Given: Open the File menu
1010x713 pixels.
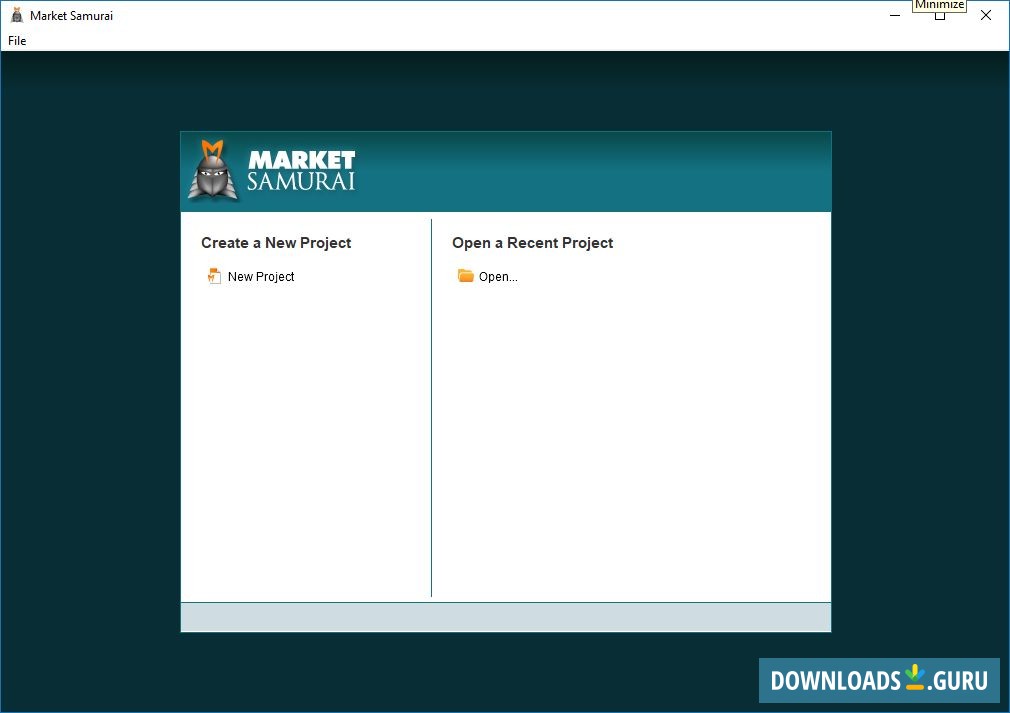Looking at the screenshot, I should [17, 41].
